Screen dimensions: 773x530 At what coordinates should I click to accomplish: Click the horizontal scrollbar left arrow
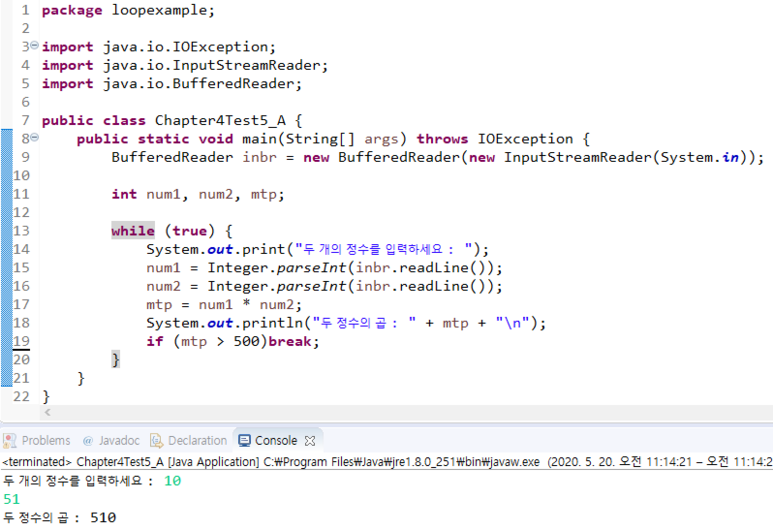point(47,412)
